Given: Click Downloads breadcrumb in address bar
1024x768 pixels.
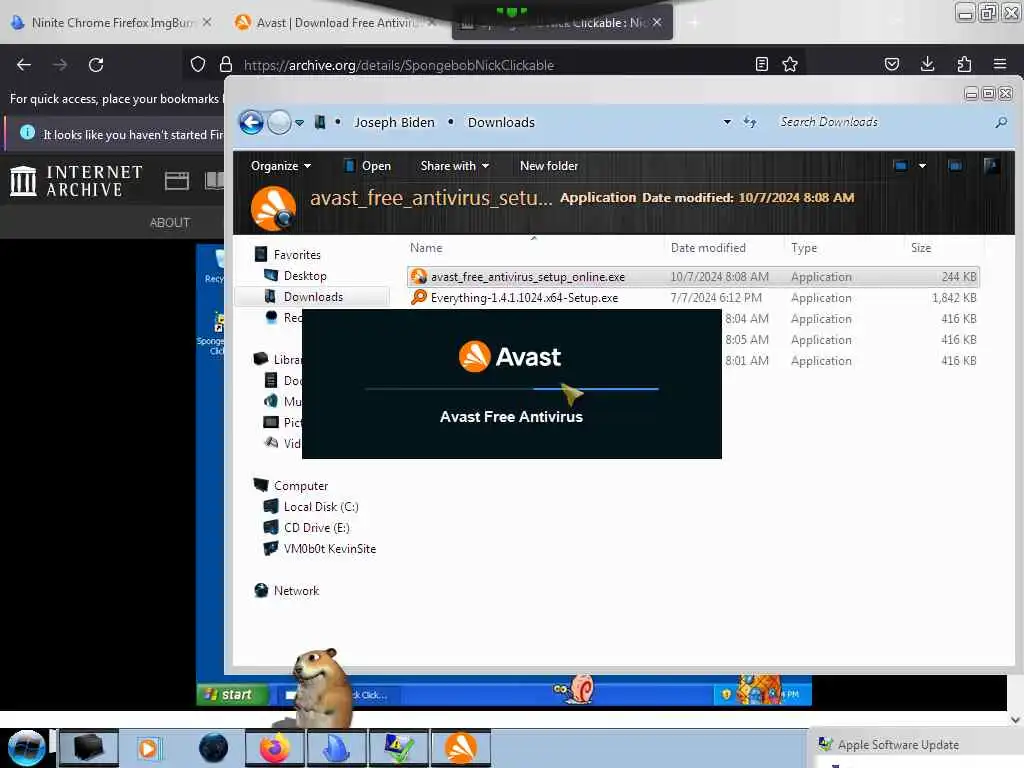Looking at the screenshot, I should pos(501,123).
